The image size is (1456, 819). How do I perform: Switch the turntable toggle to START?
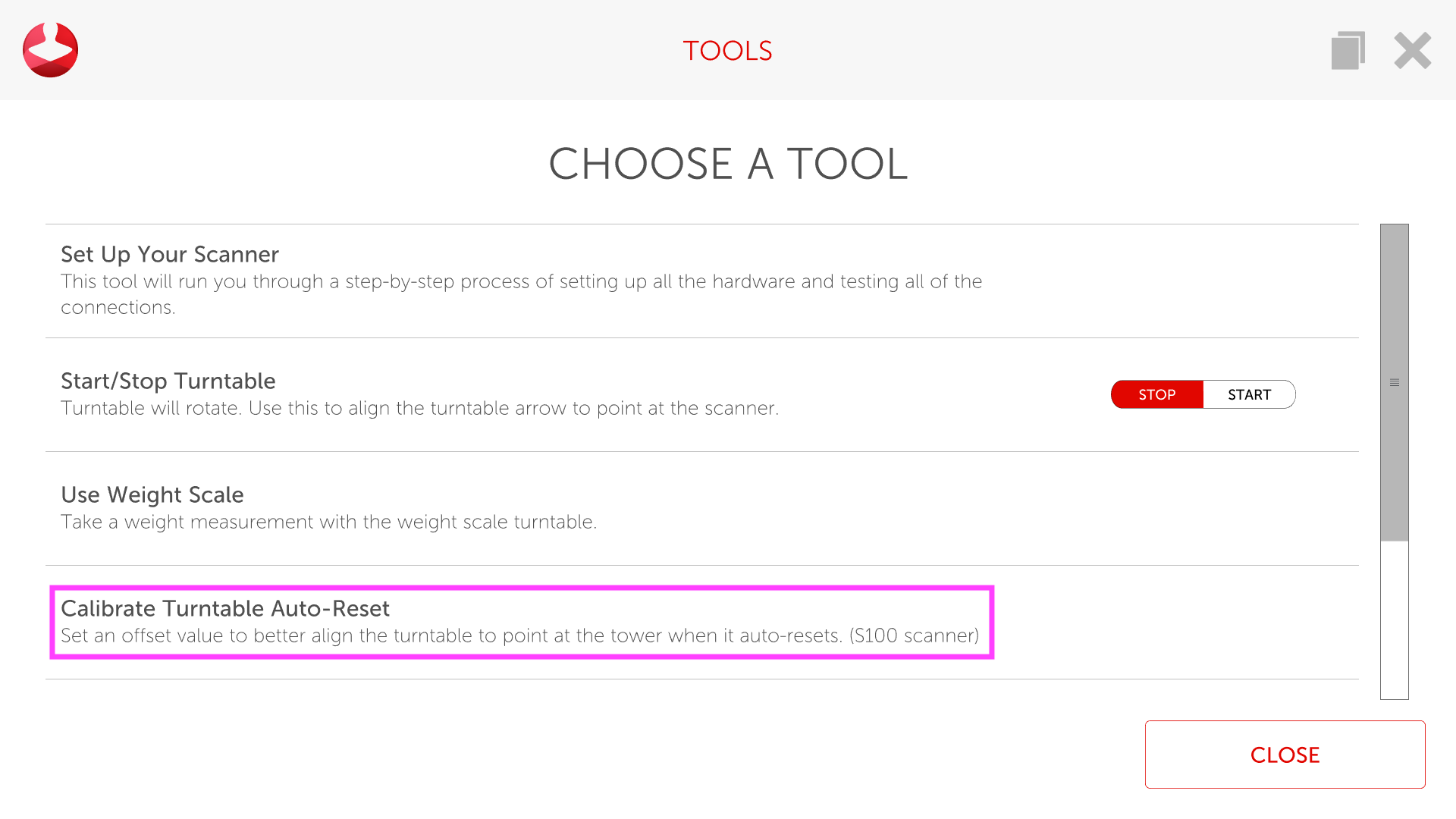point(1249,394)
